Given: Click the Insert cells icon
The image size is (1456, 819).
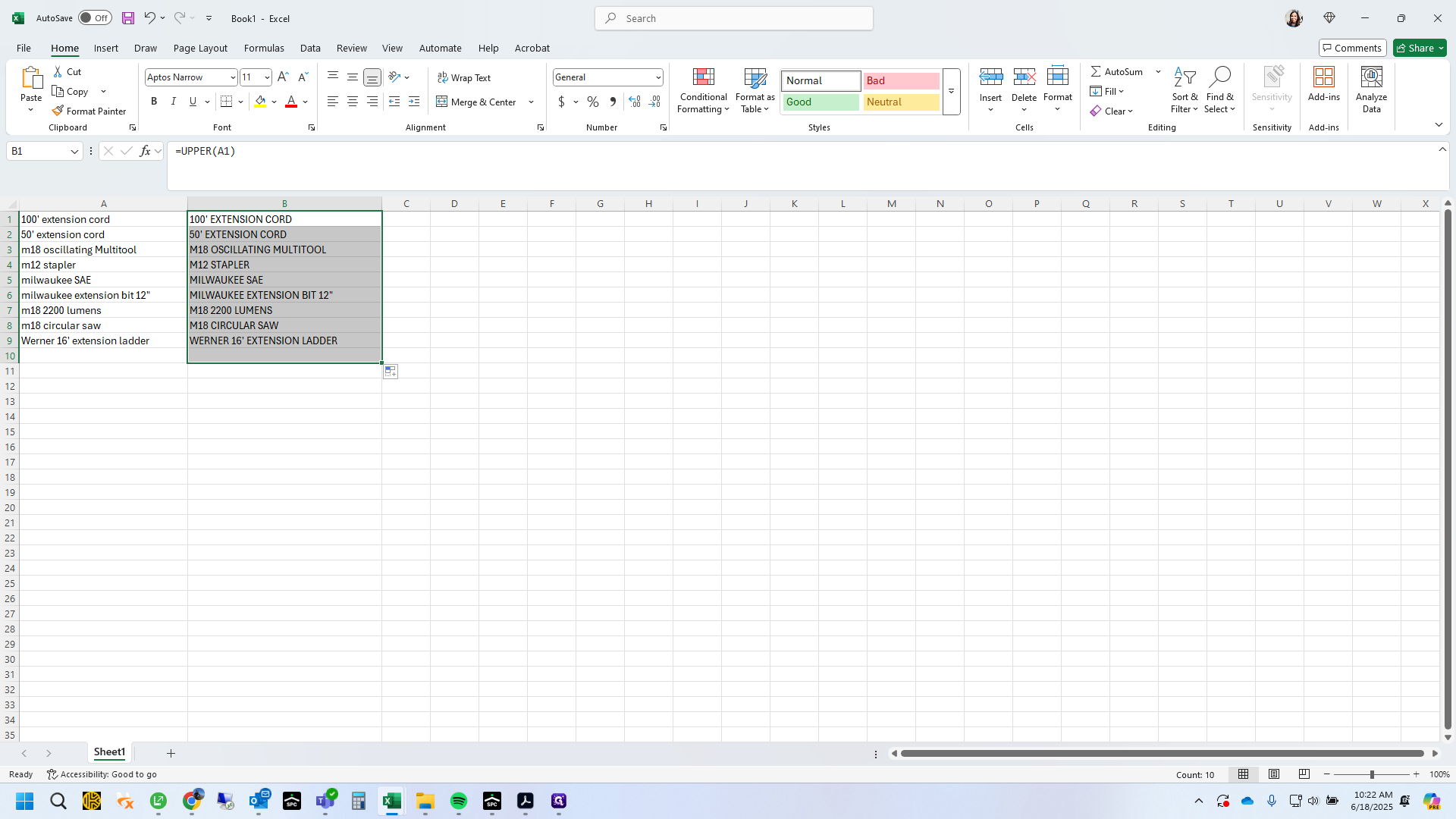Looking at the screenshot, I should point(990,77).
